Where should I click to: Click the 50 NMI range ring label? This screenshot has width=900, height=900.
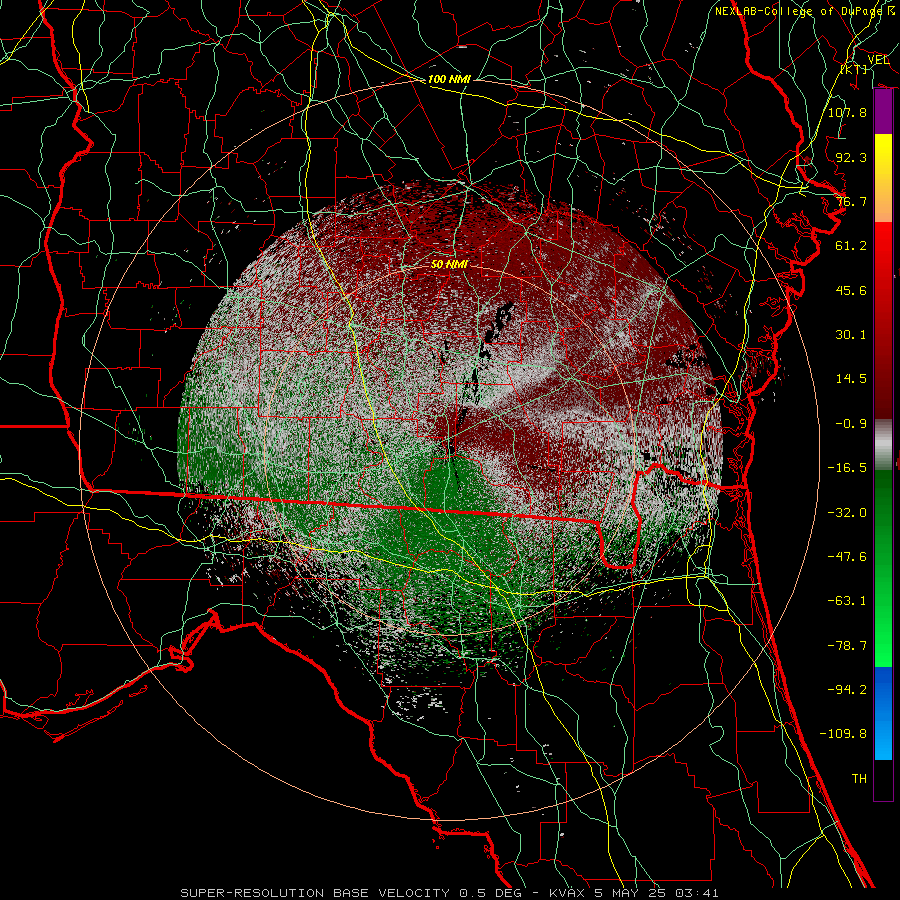449,265
